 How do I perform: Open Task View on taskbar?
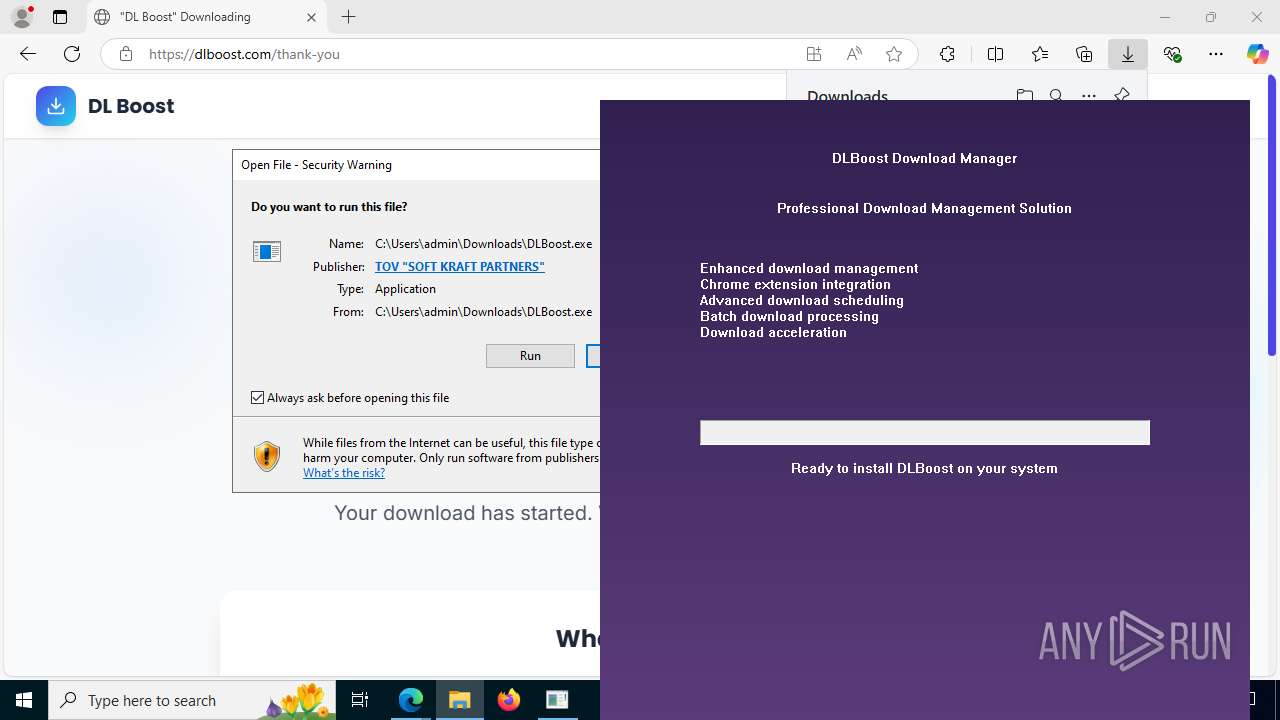(360, 700)
